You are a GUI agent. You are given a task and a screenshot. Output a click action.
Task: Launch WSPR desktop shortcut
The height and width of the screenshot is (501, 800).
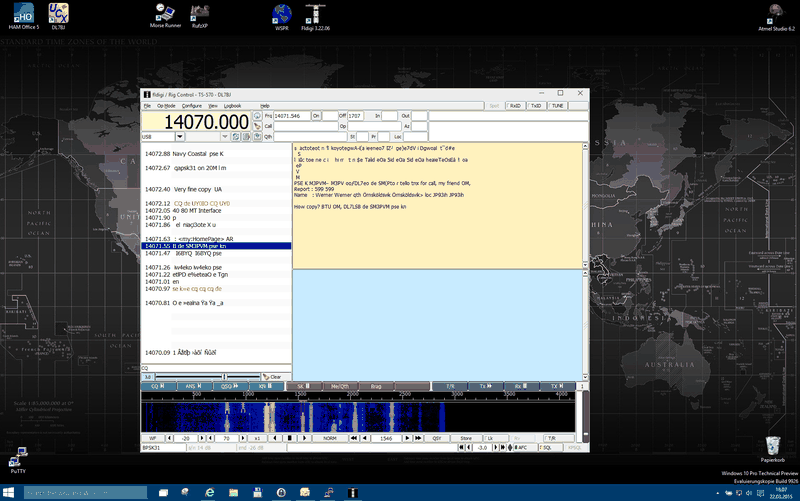click(x=282, y=17)
